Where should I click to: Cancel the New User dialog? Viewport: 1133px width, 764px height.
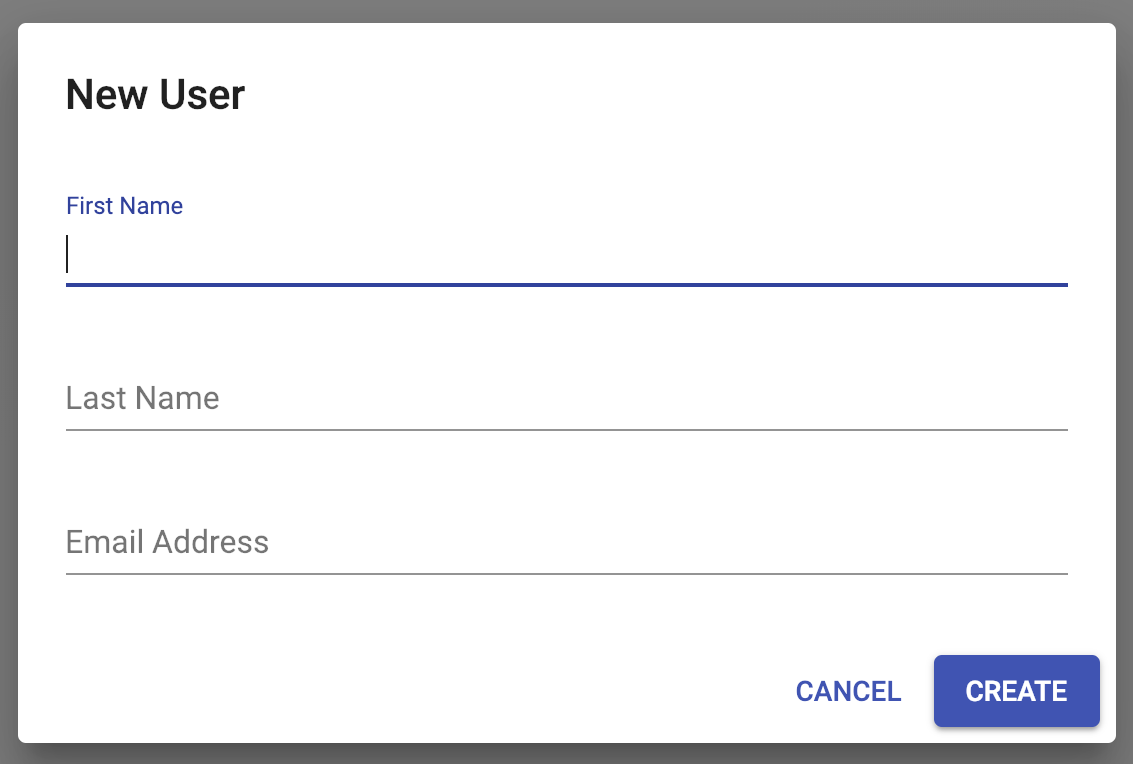(848, 691)
